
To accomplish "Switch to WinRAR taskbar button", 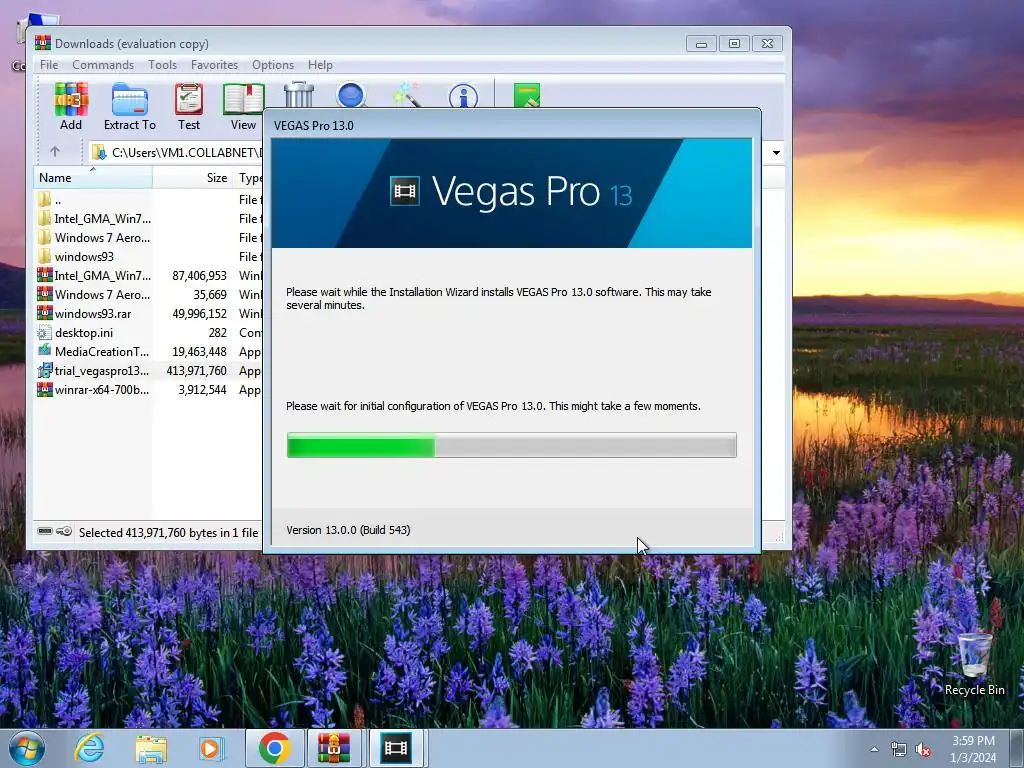I will pyautogui.click(x=334, y=748).
